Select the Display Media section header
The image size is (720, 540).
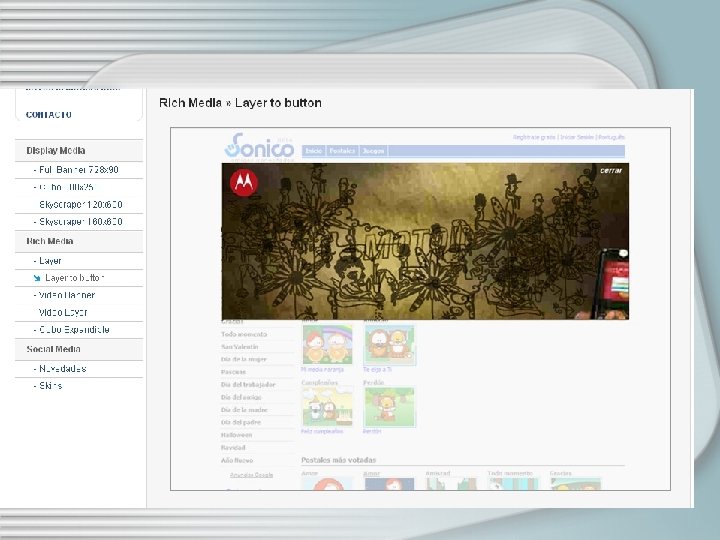tap(79, 151)
